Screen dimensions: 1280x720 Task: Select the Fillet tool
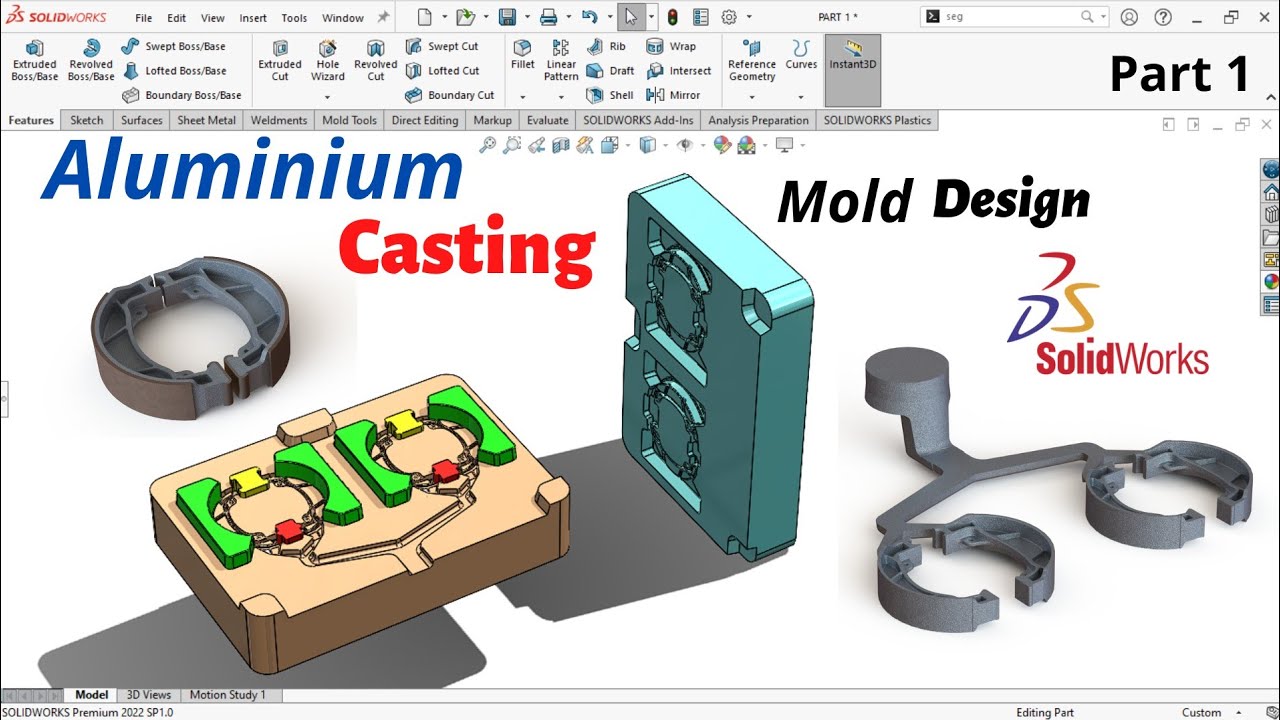(522, 55)
